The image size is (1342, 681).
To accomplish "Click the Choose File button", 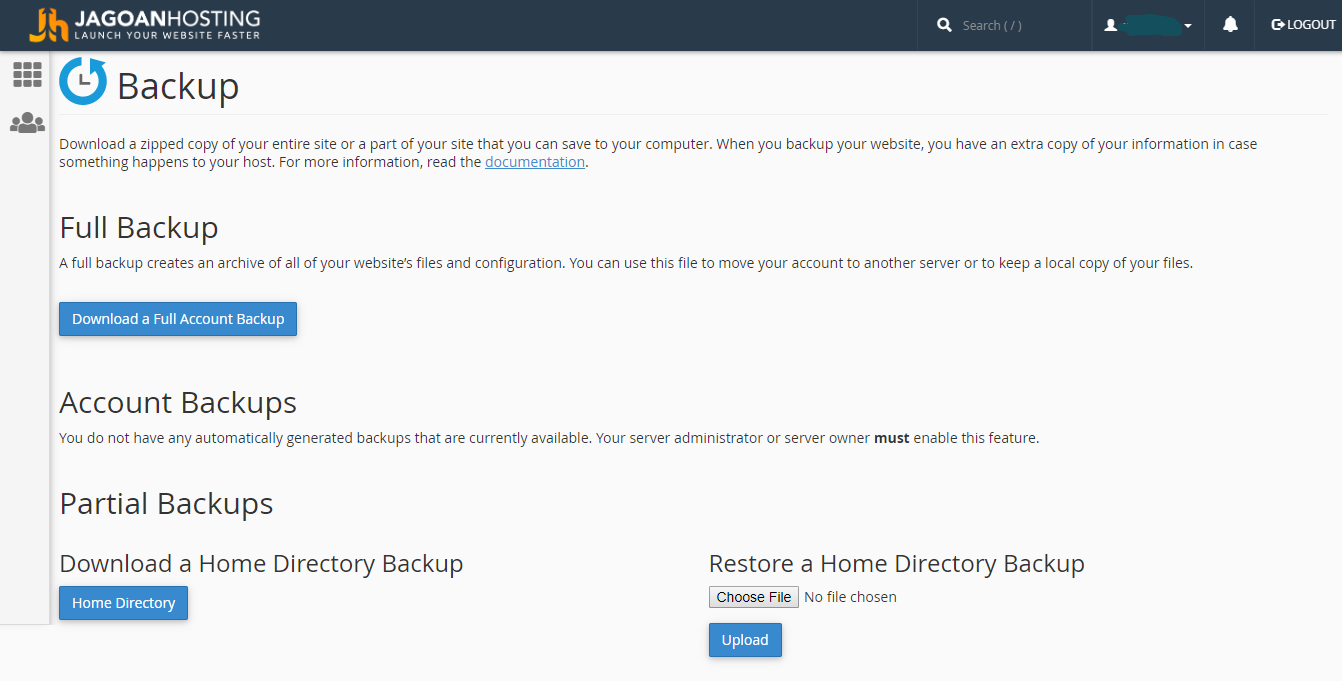I will click(754, 597).
